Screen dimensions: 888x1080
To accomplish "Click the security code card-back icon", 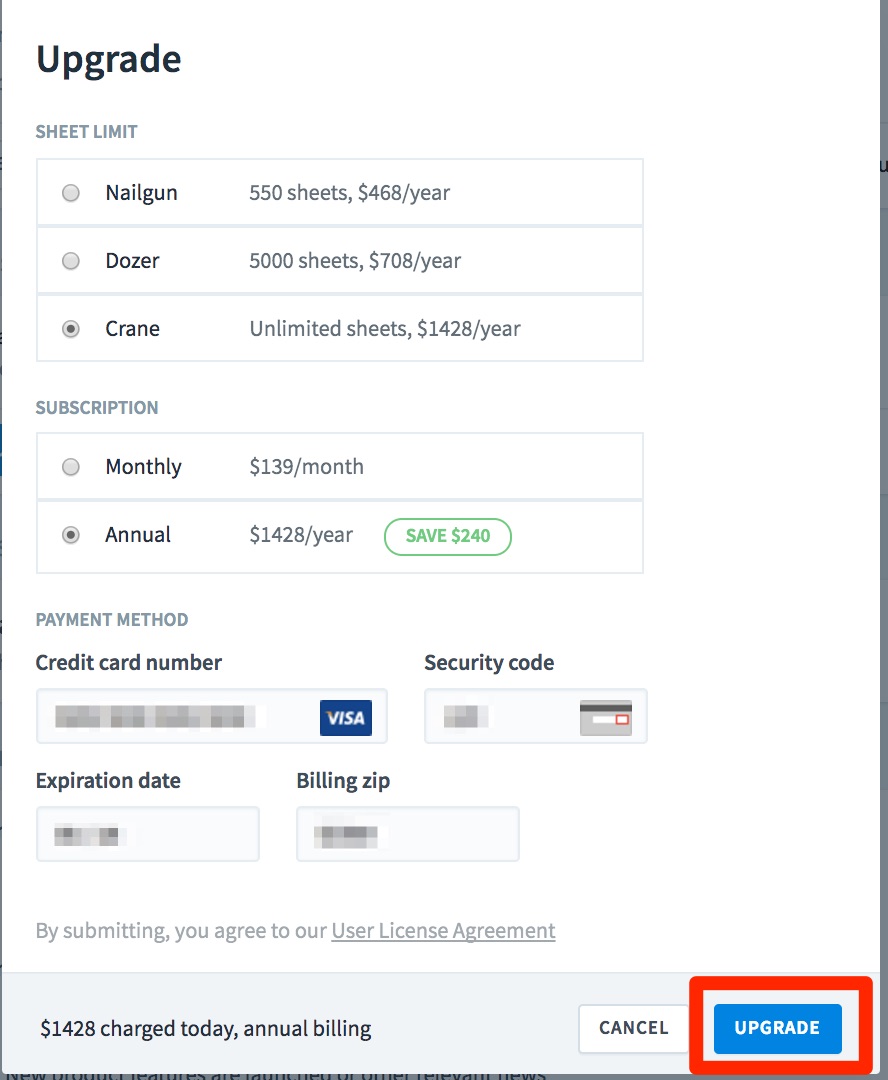I will tap(606, 718).
